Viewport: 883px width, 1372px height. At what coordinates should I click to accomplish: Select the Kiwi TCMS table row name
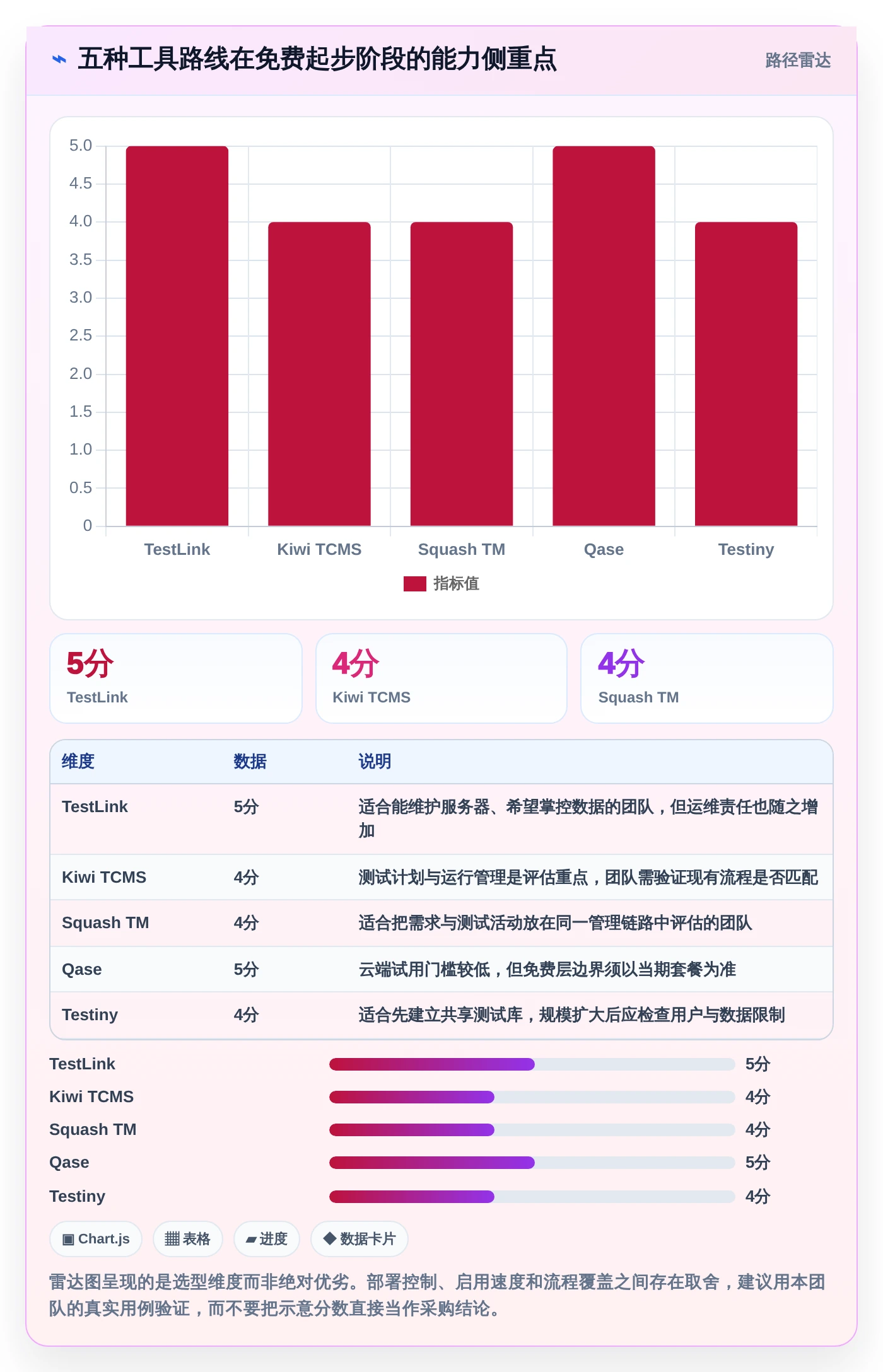coord(104,878)
